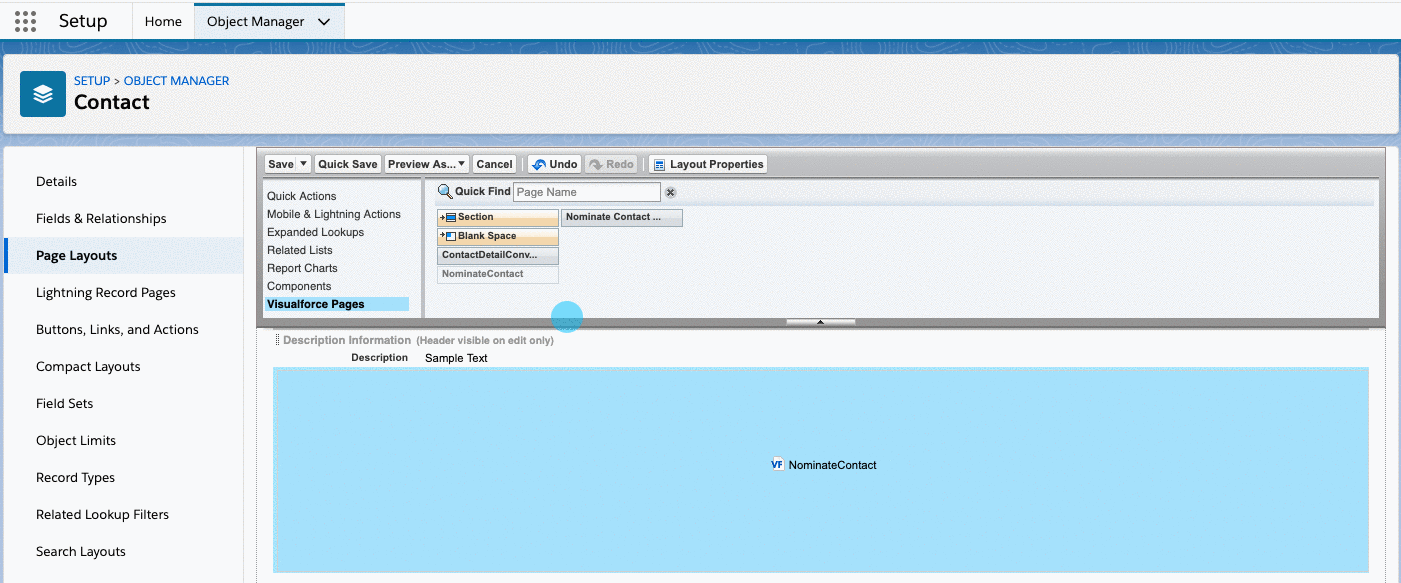Click the Save button

click(x=281, y=164)
